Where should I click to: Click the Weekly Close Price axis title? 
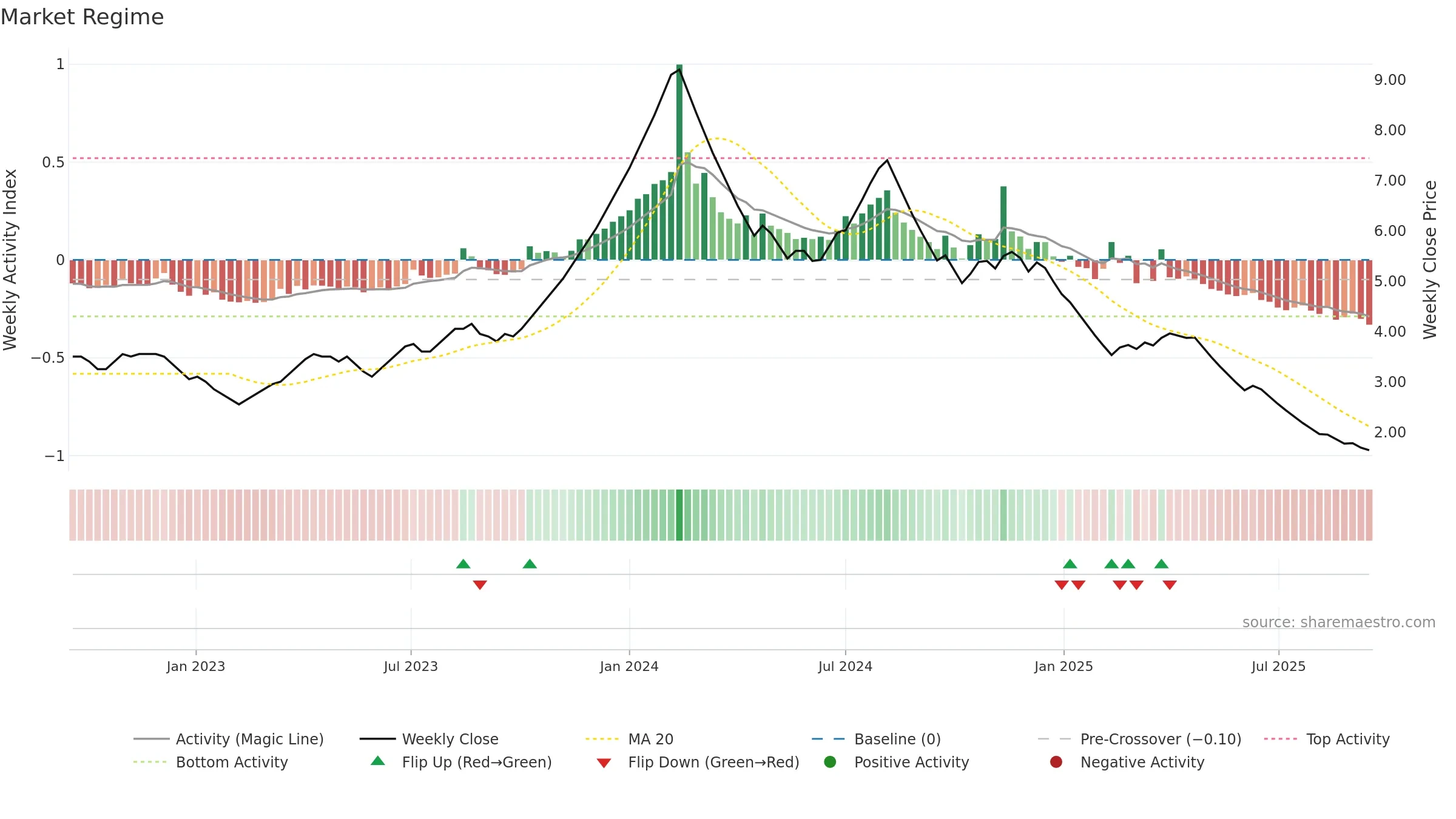point(1430,260)
